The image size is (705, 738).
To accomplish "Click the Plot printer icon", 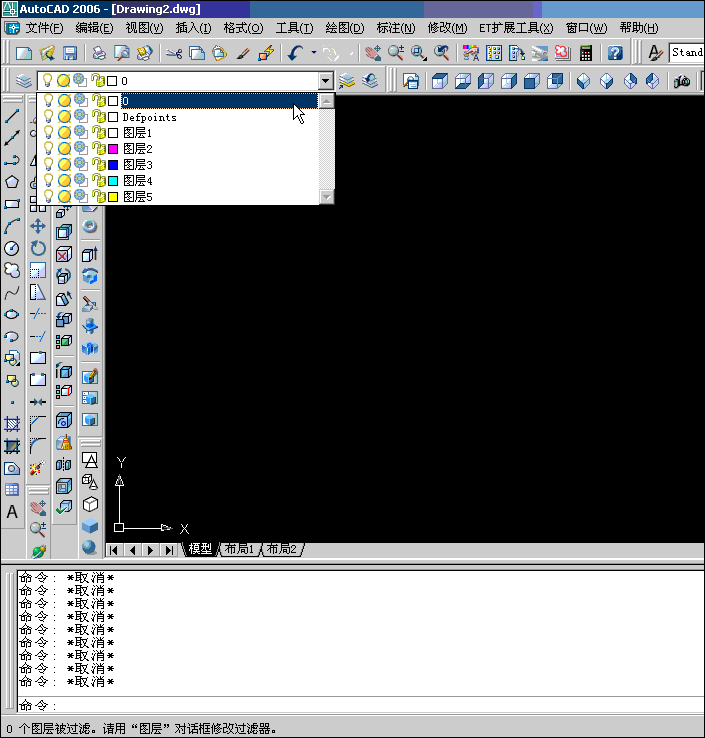I will [99, 53].
